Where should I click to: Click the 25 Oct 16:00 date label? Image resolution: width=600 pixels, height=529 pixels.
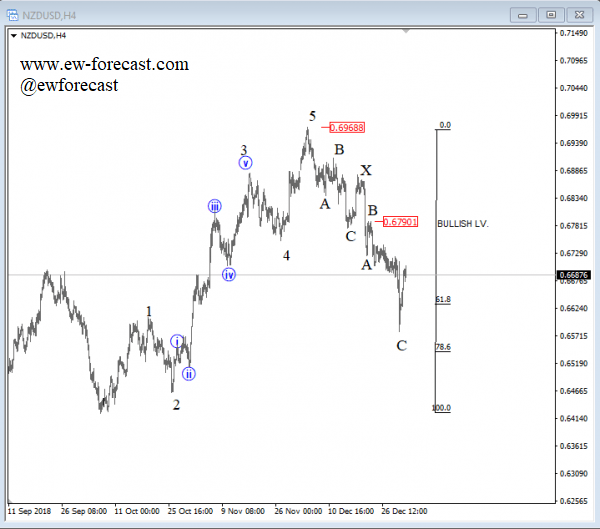coord(190,511)
